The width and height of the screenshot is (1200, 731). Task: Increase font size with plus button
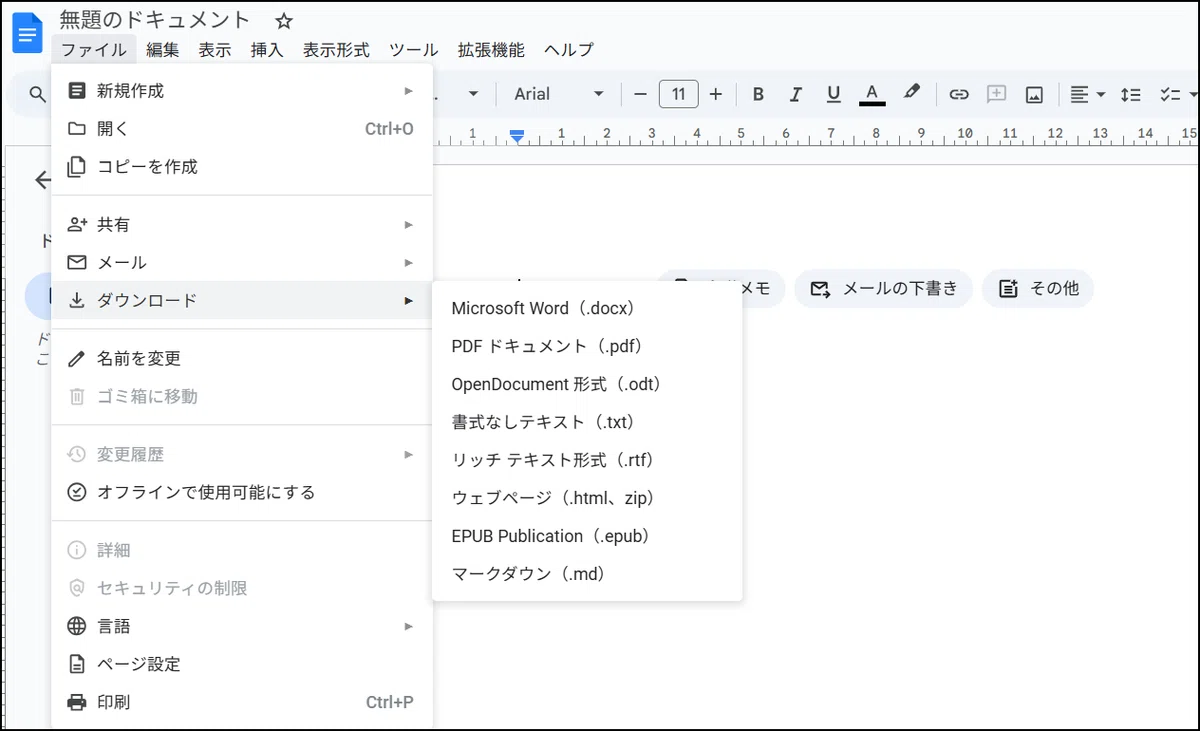pos(715,94)
